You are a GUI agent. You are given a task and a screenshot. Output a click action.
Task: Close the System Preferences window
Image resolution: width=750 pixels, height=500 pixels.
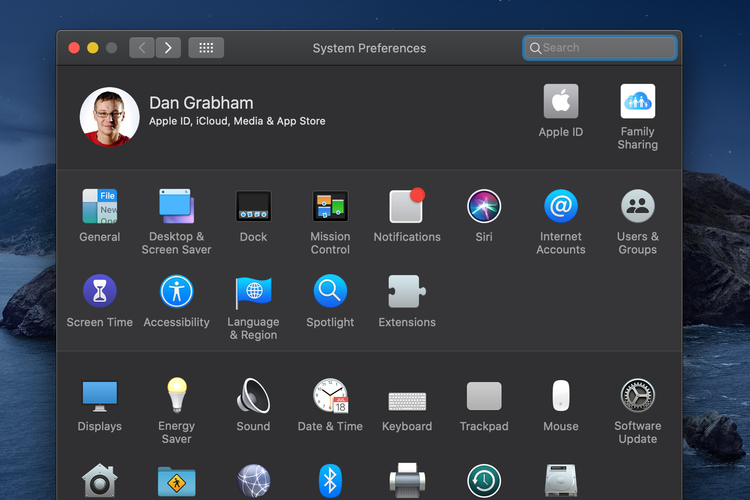click(74, 48)
